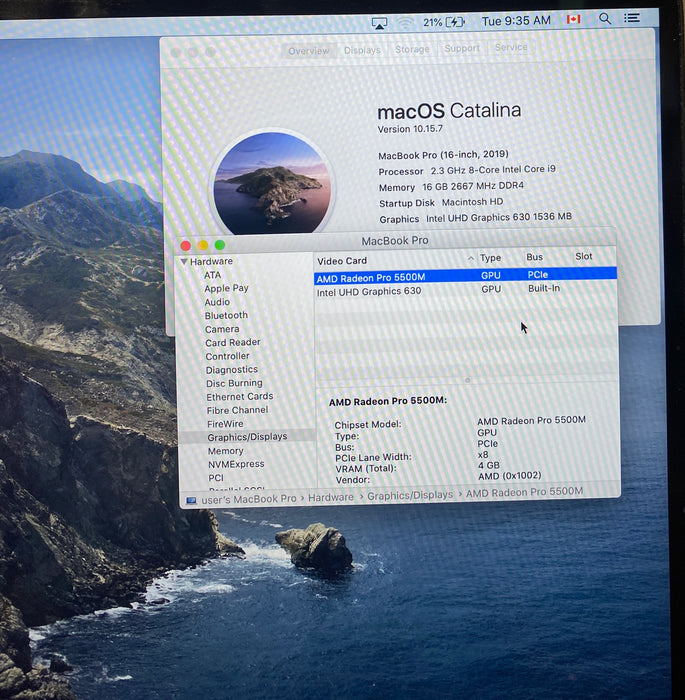
Task: Select Memory in the sidebar
Action: click(226, 451)
